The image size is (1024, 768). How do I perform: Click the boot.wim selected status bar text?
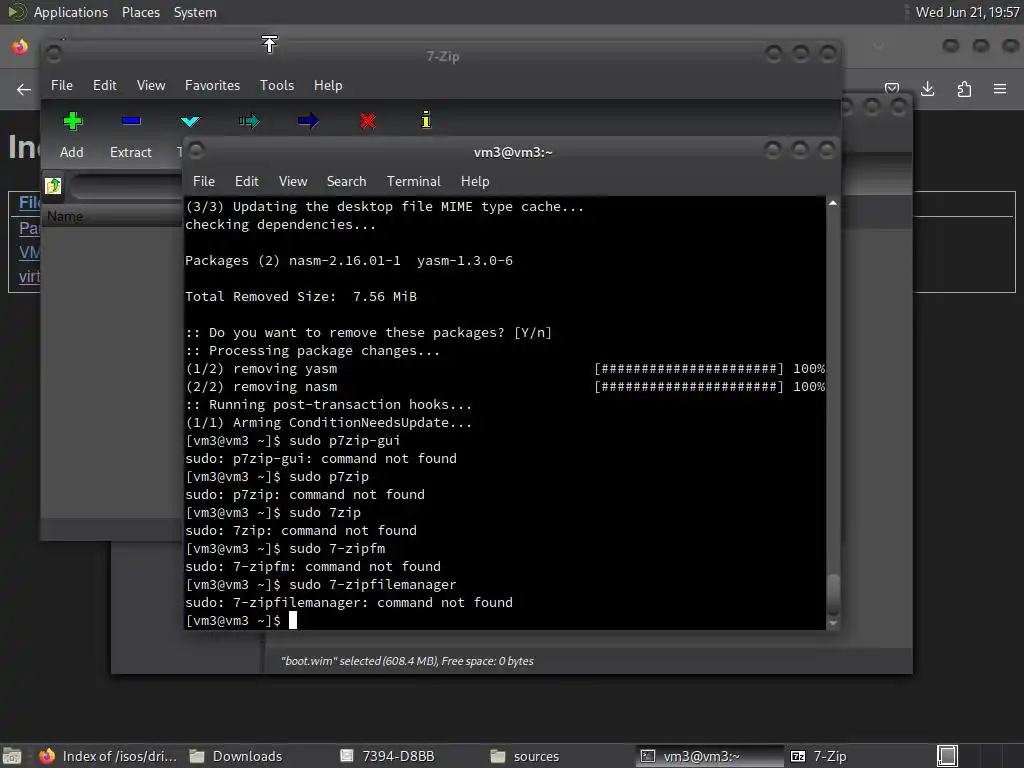tap(407, 661)
